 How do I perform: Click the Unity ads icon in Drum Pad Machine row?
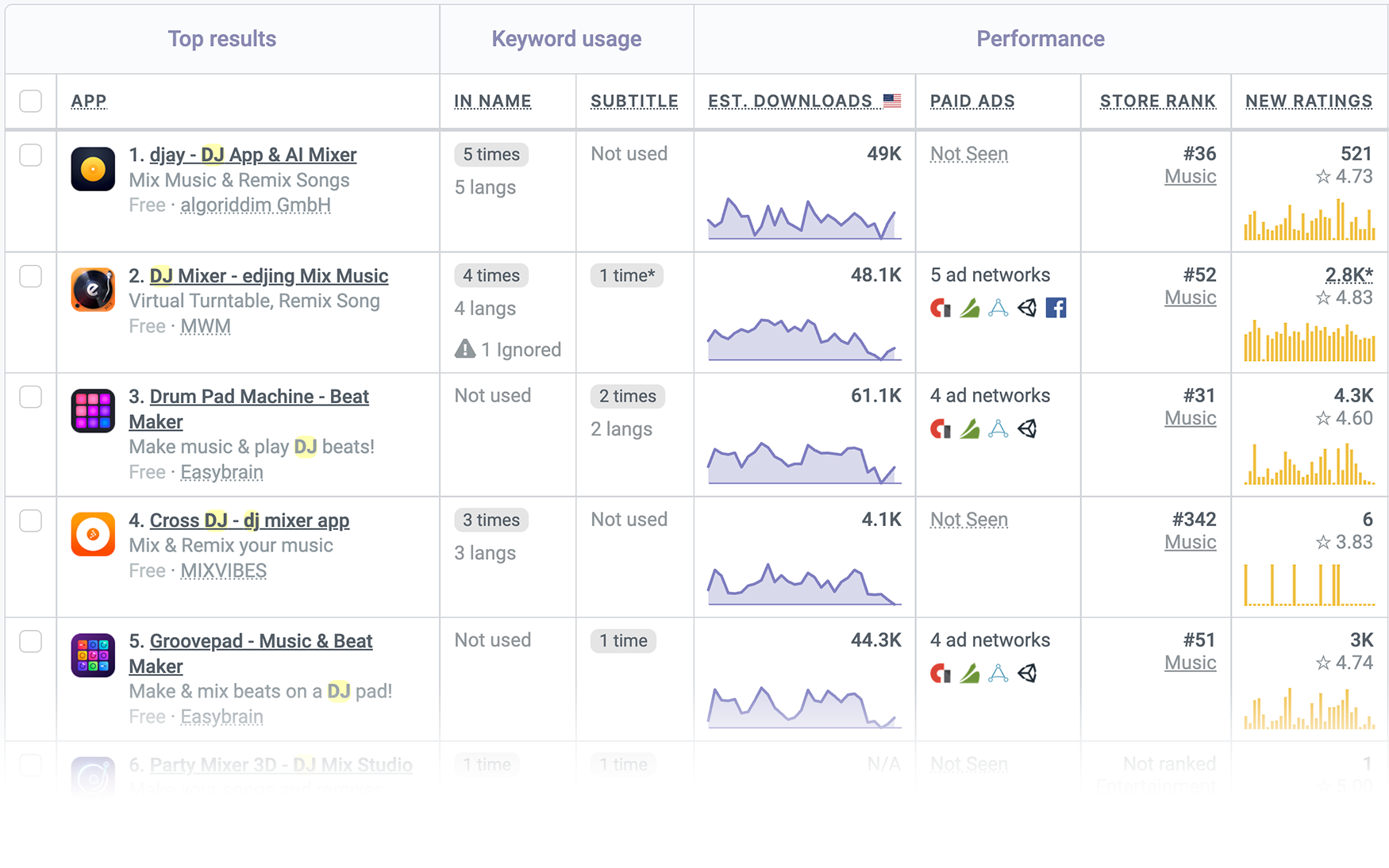point(1027,429)
